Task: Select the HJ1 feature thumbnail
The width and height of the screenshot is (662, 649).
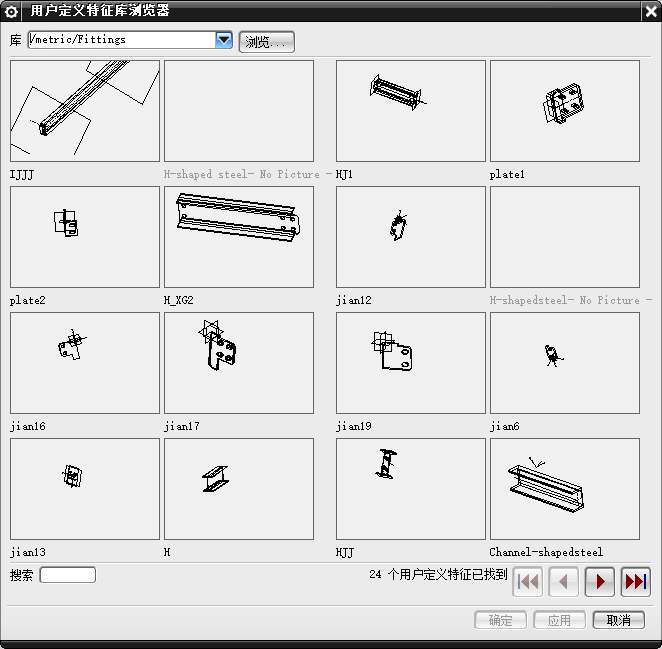Action: (411, 111)
